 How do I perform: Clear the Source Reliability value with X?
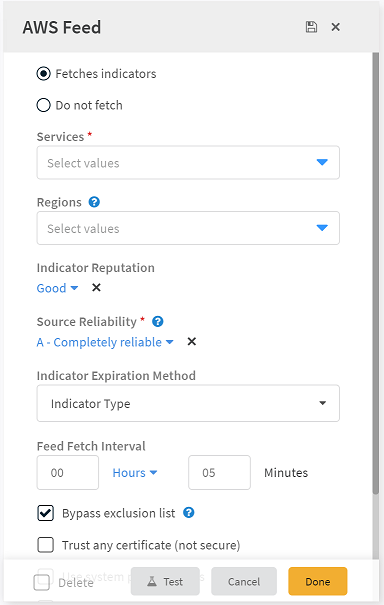(191, 341)
